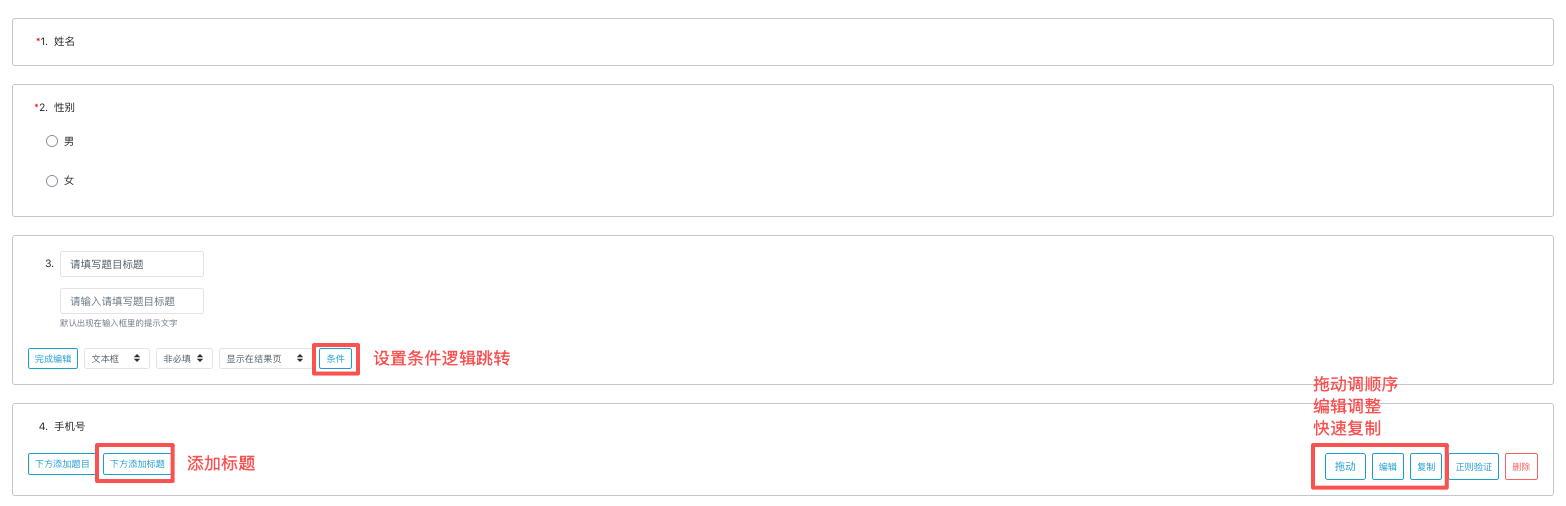
Task: Click the 请填写题目标题 title input field
Action: point(131,264)
